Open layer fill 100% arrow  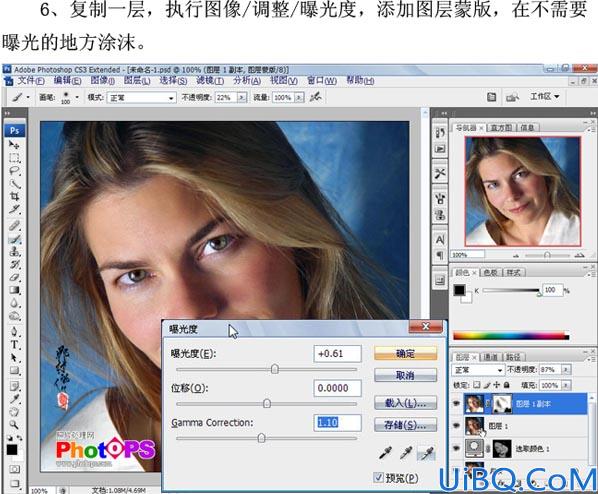coord(566,385)
